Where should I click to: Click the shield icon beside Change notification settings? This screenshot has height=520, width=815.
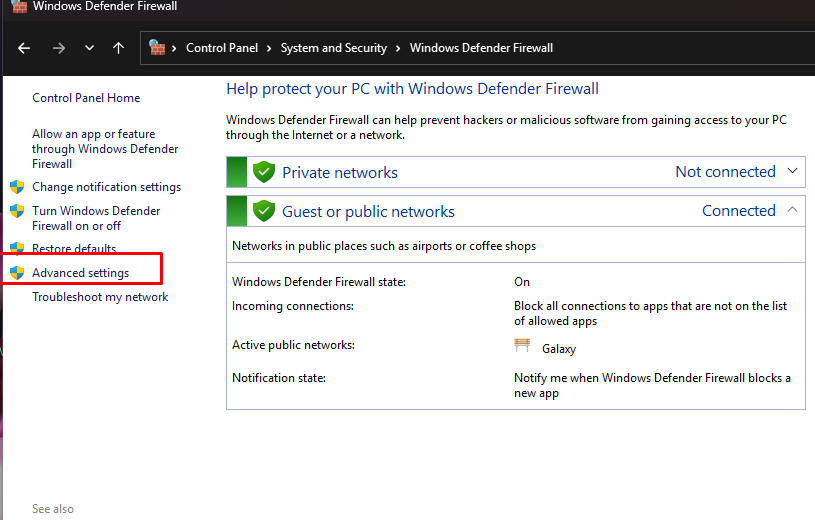tap(16, 187)
